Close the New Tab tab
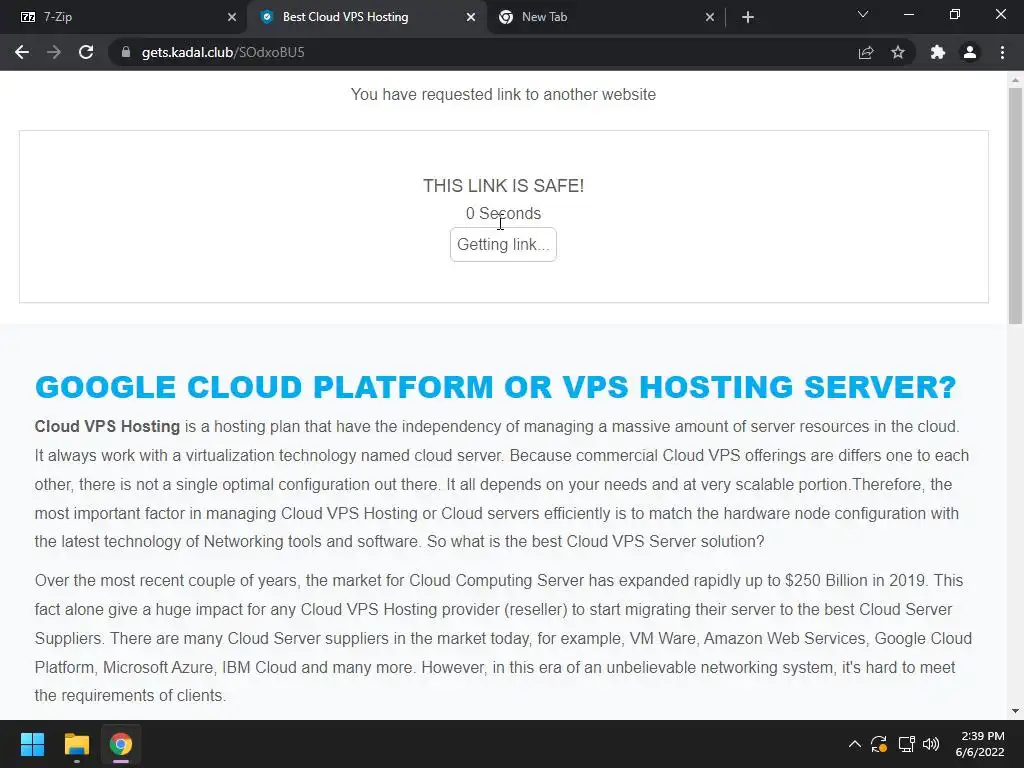The width and height of the screenshot is (1024, 768). [x=710, y=17]
